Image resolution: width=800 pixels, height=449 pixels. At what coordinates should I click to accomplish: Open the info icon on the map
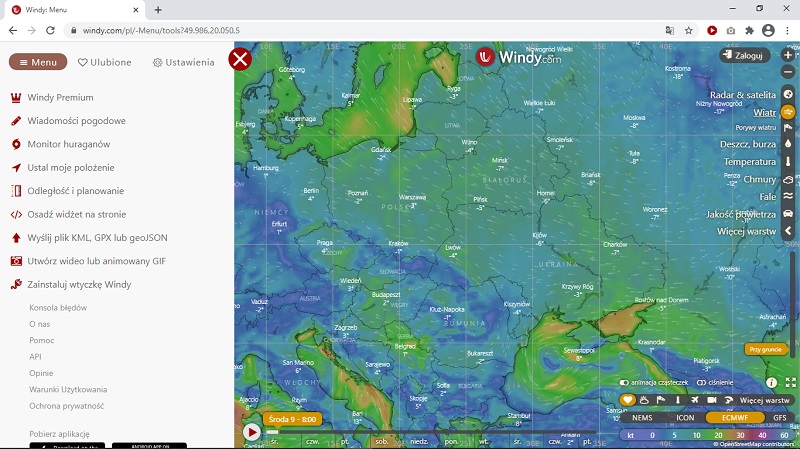(x=771, y=382)
